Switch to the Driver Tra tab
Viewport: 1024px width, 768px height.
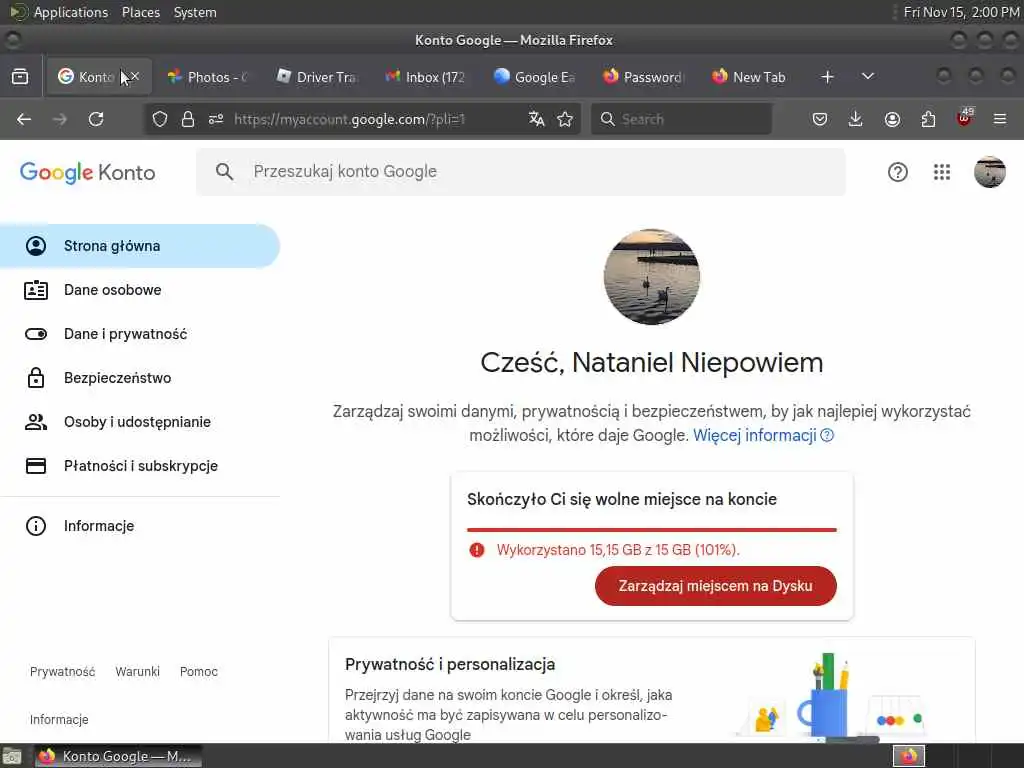click(317, 77)
